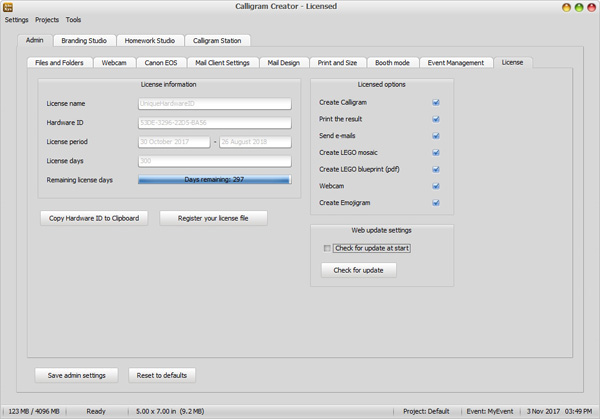Click the '3 Nov 2017' date in status bar
The width and height of the screenshot is (600, 419).
[543, 411]
